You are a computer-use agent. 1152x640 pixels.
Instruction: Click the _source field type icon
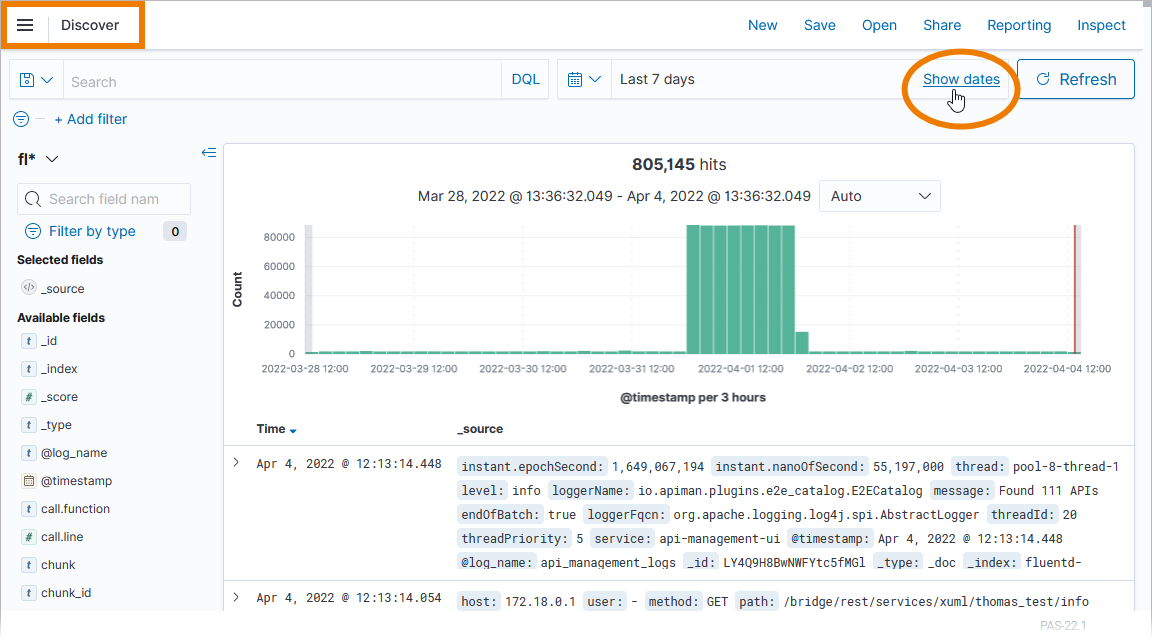click(x=28, y=288)
